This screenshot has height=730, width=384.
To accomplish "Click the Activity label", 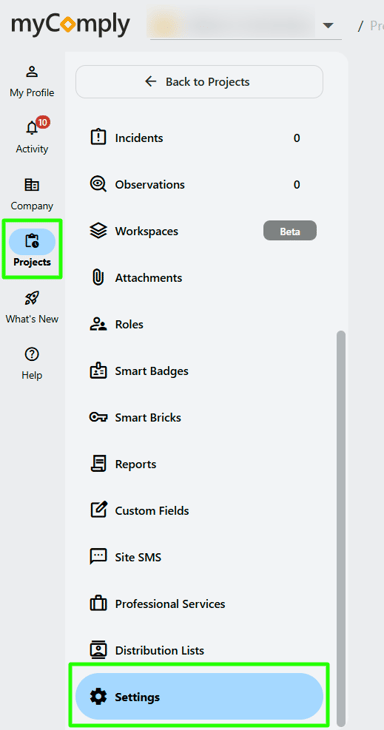I will click(32, 149).
